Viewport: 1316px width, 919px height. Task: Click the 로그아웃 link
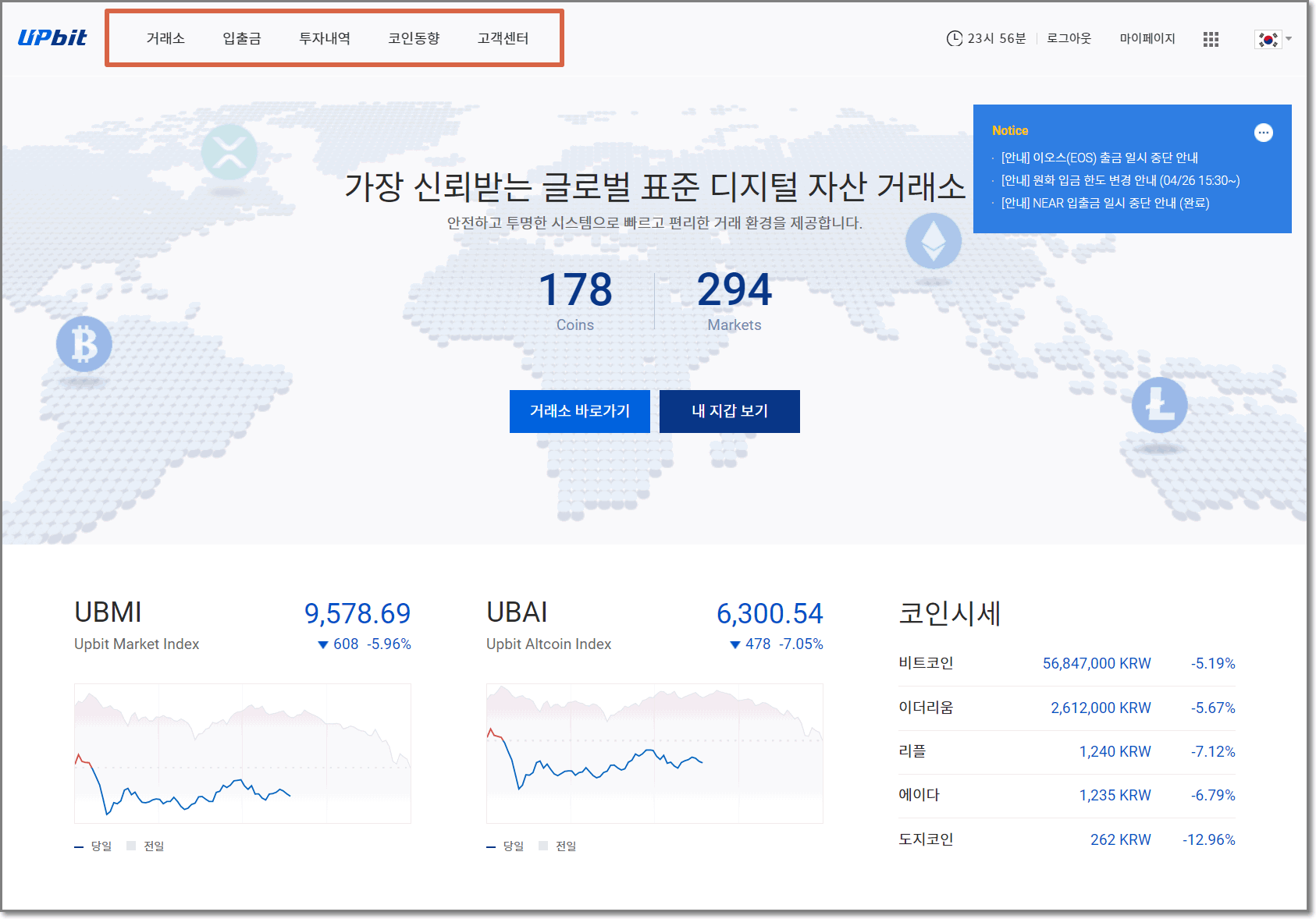(x=1070, y=37)
